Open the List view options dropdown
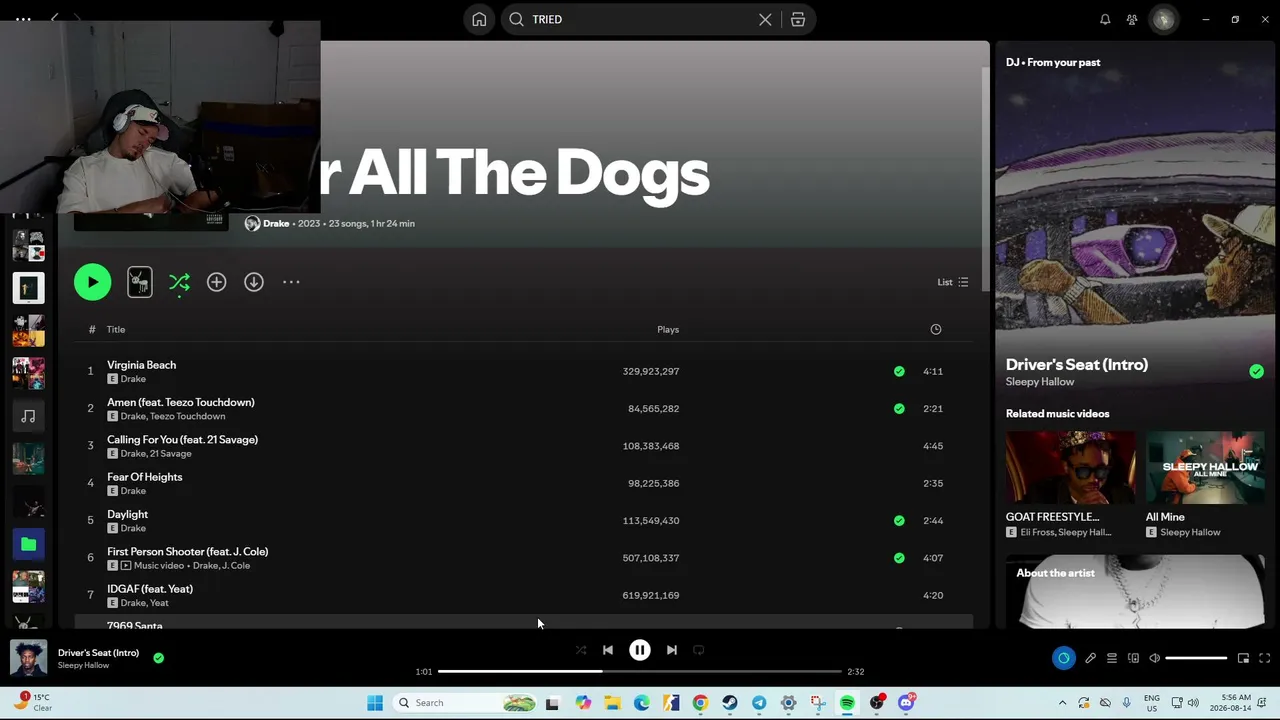 (952, 282)
